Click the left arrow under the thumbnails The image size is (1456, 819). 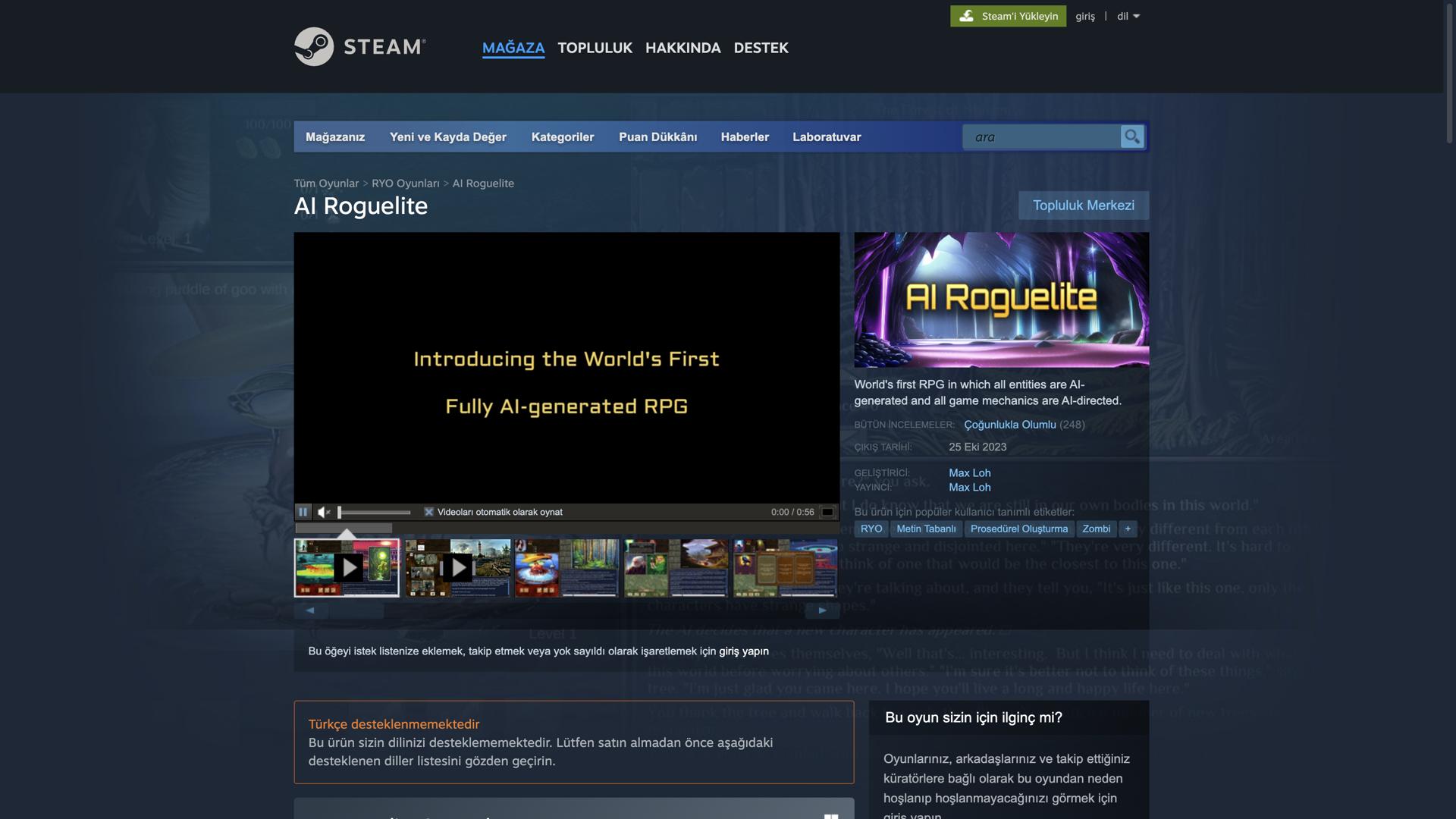tap(309, 610)
